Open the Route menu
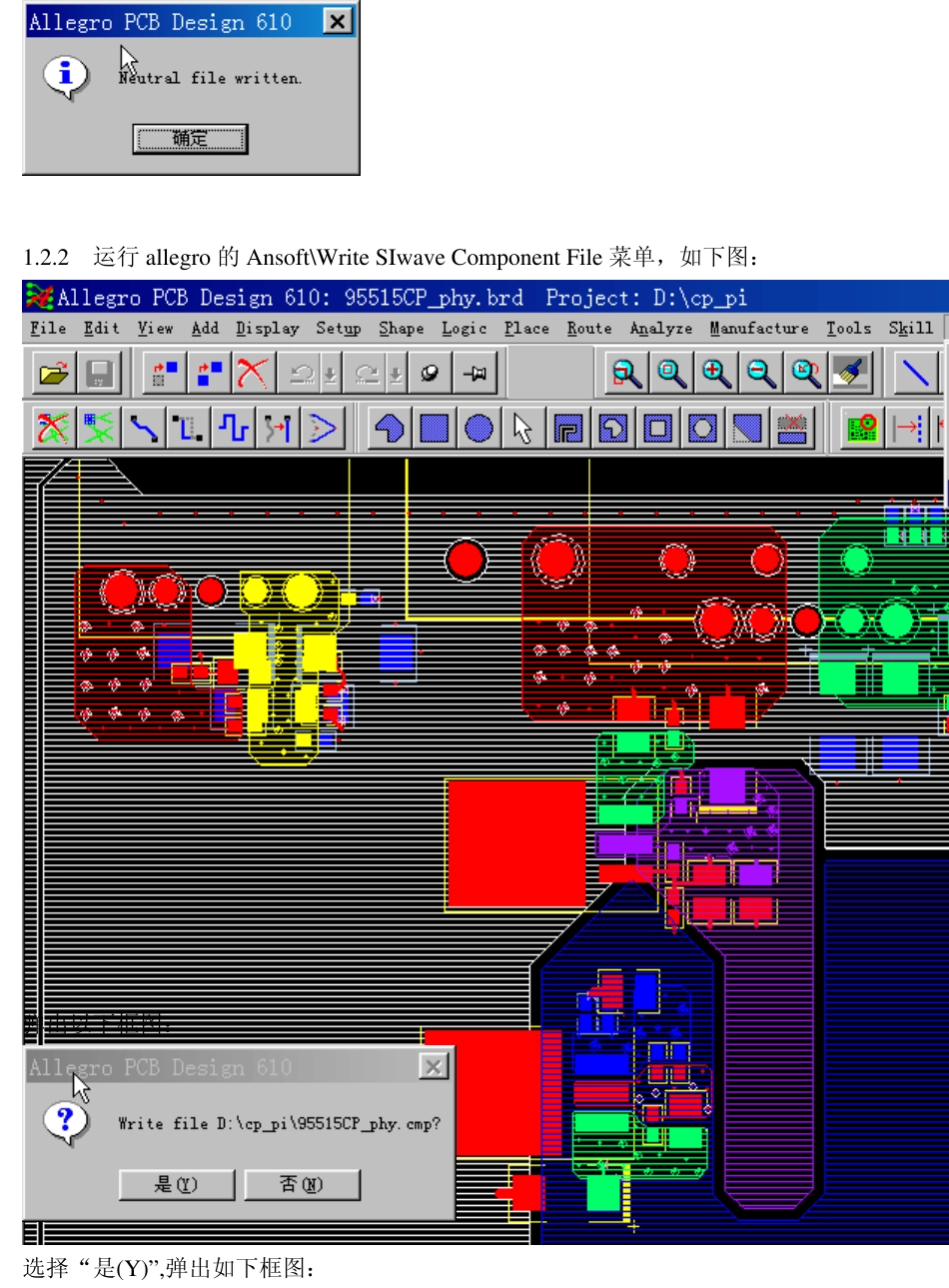 click(589, 329)
